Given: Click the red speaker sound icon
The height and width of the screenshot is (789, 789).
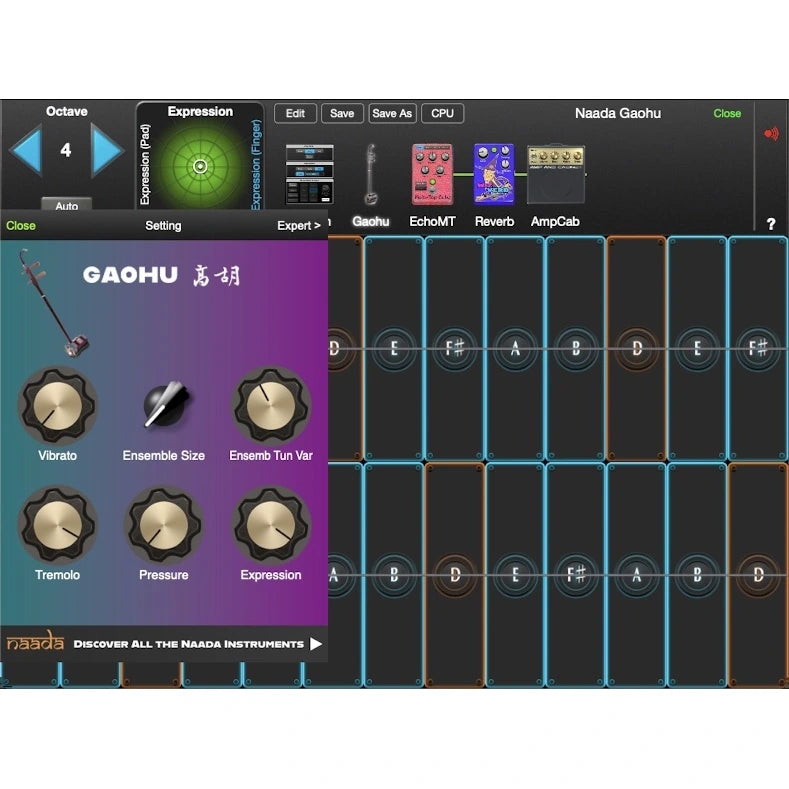Looking at the screenshot, I should point(771,133).
